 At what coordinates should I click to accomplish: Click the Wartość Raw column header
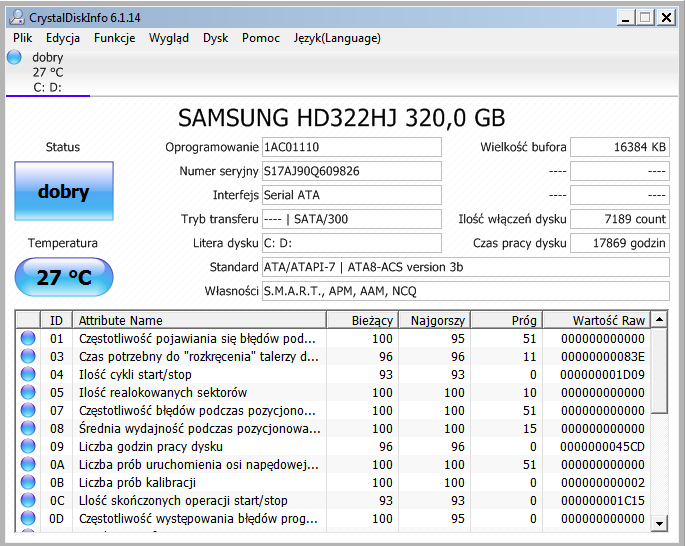(596, 321)
